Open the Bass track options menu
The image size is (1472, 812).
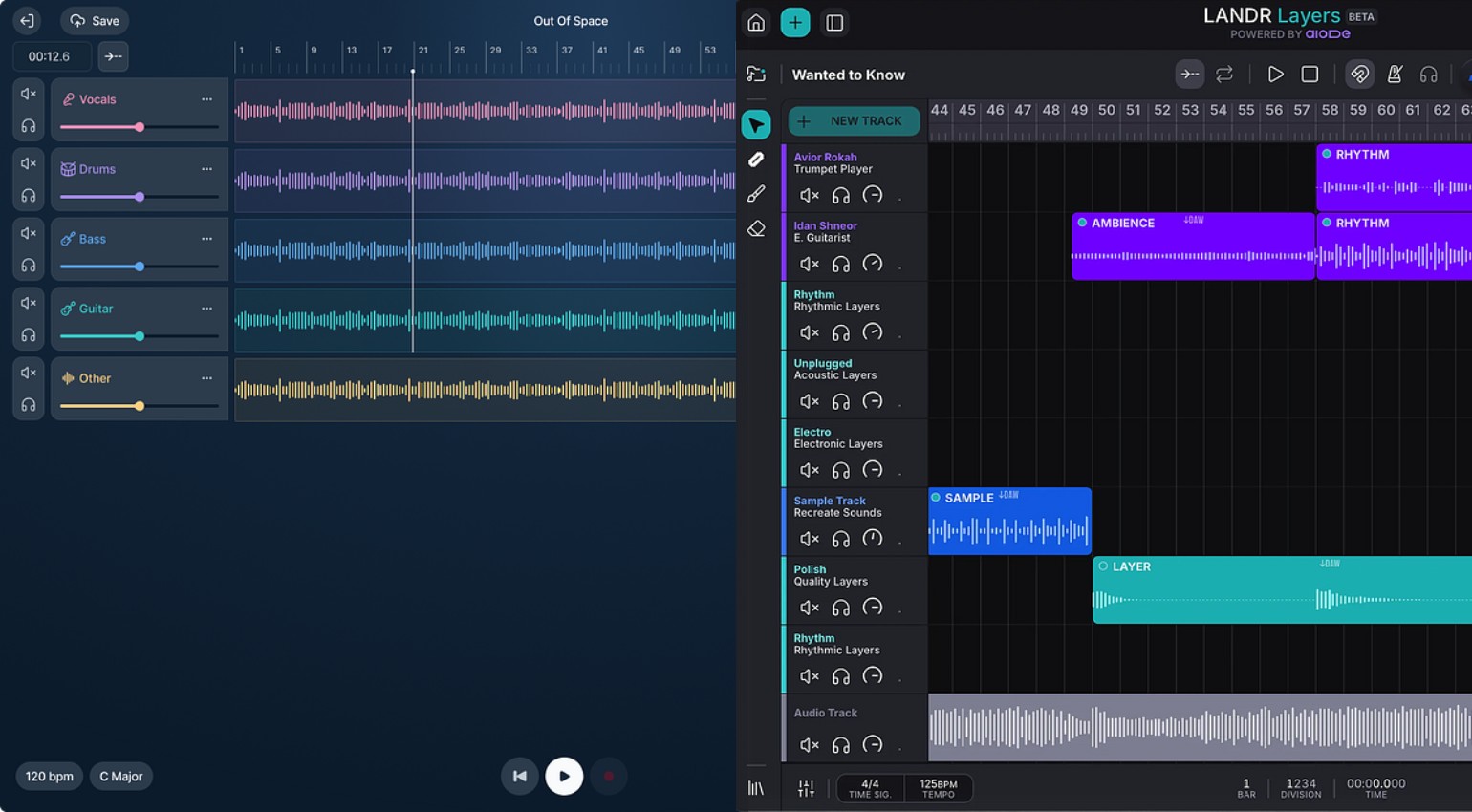pos(206,239)
